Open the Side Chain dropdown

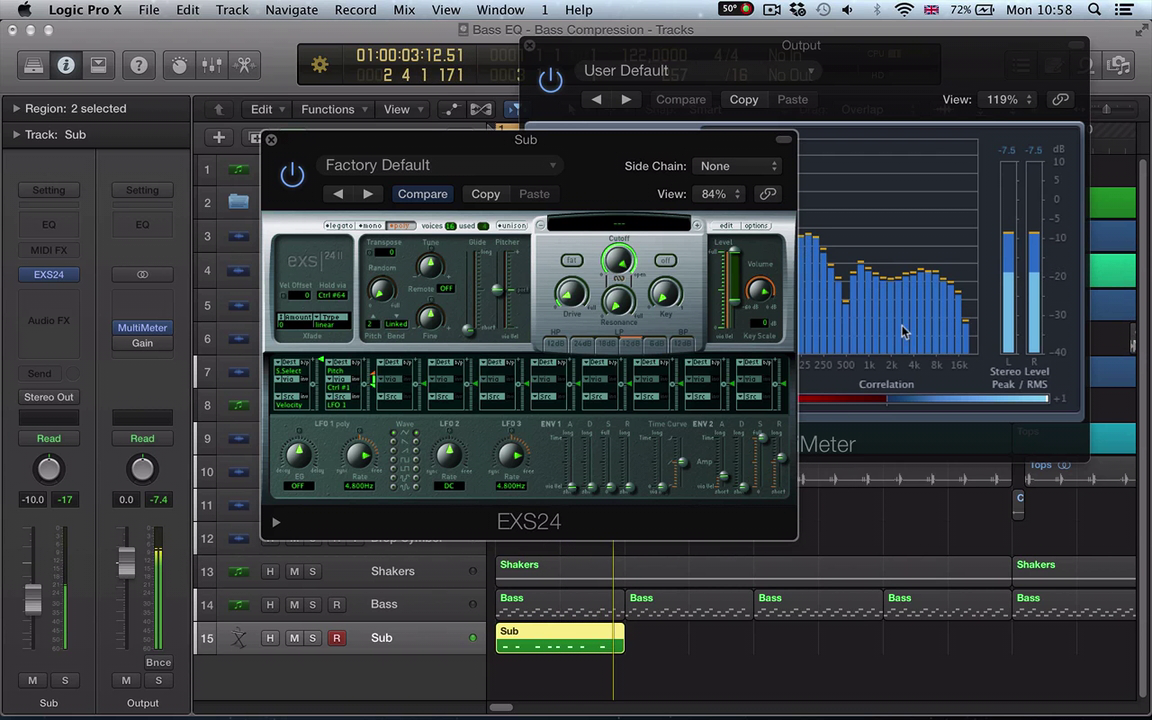738,166
